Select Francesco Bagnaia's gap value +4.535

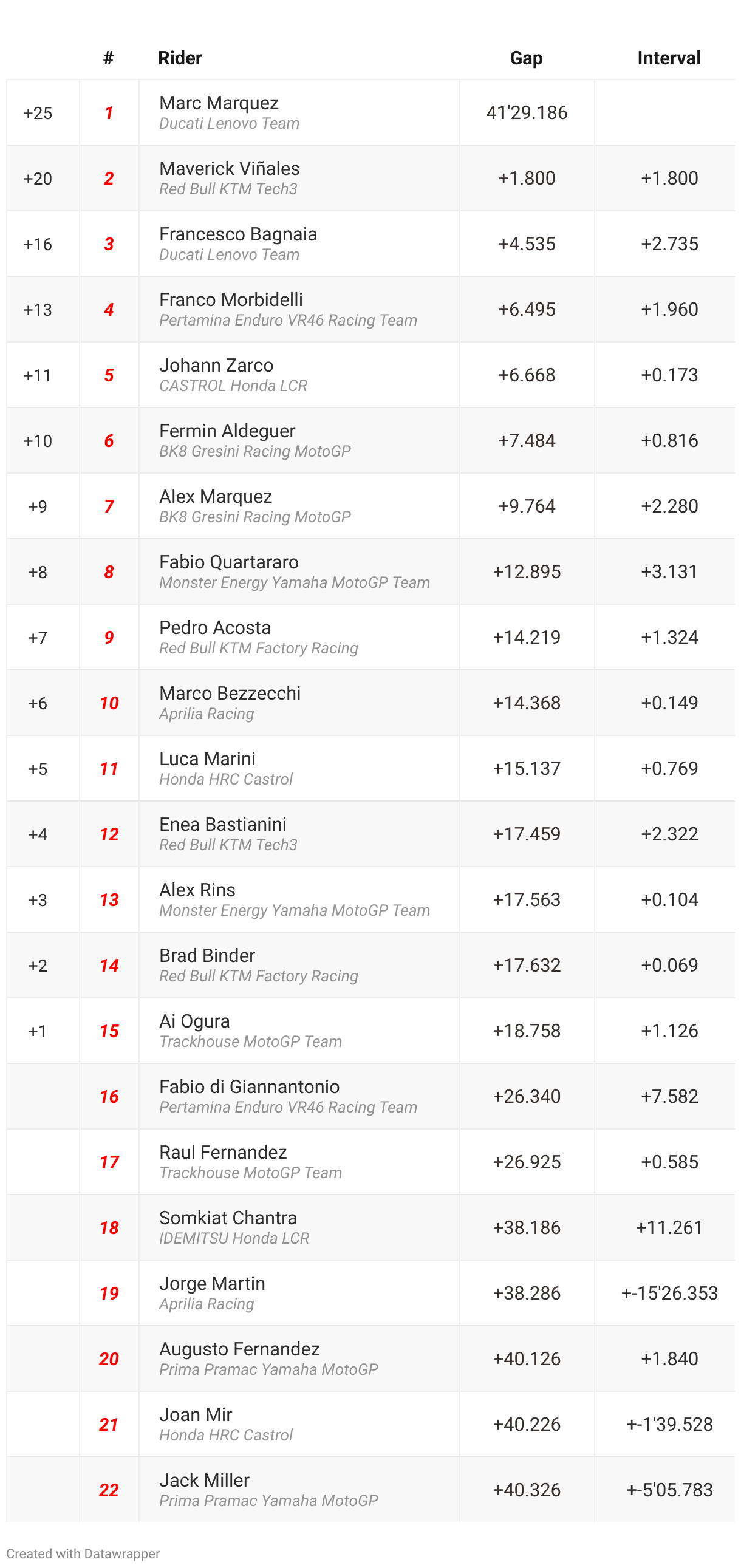[x=527, y=244]
